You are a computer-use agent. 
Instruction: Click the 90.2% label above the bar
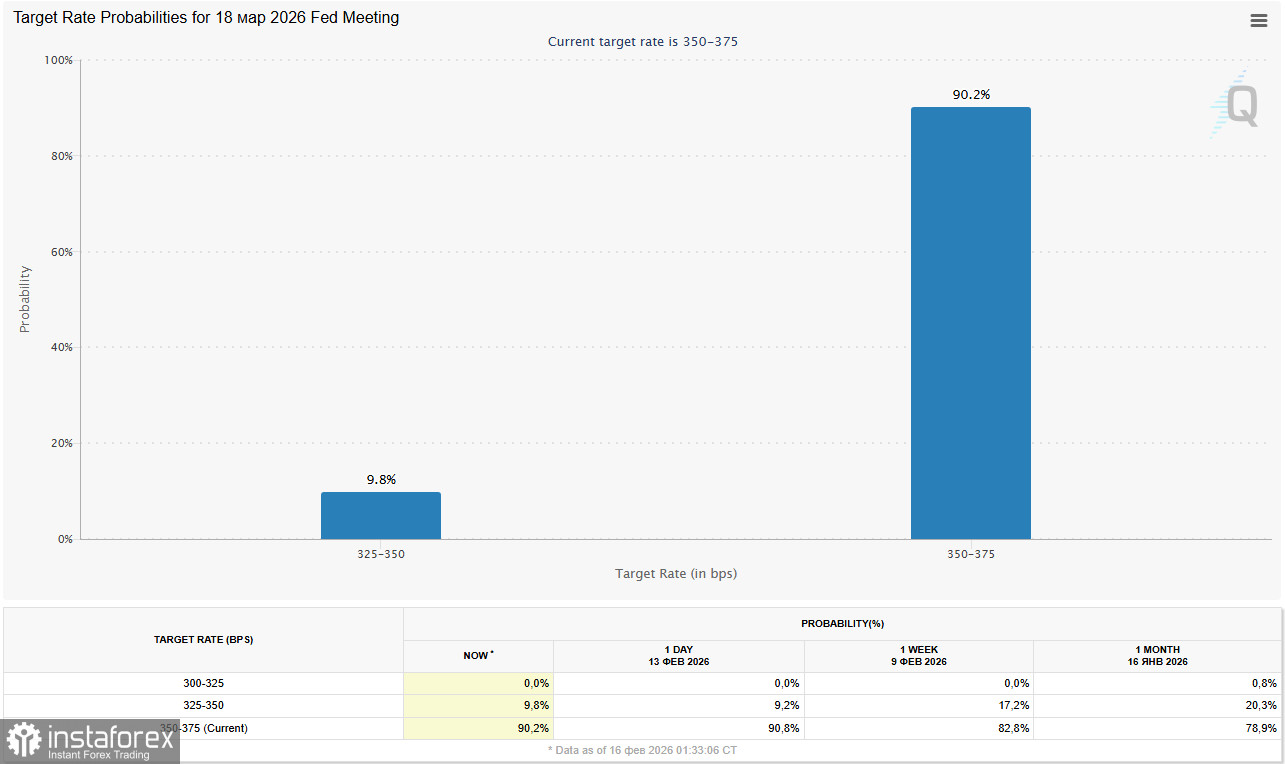(x=971, y=95)
